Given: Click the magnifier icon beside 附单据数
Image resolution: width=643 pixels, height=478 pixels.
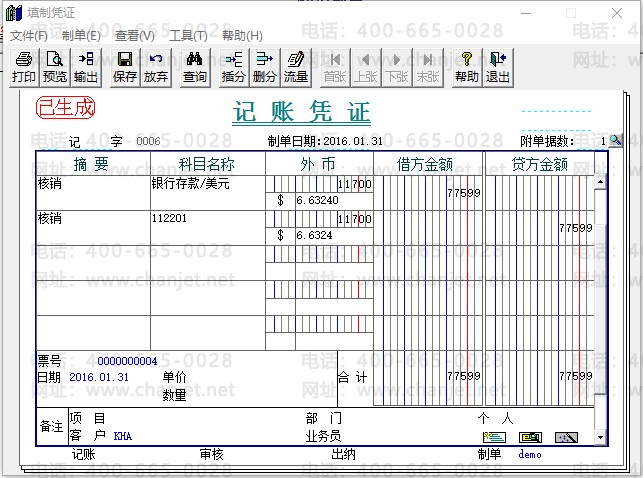Looking at the screenshot, I should click(615, 141).
